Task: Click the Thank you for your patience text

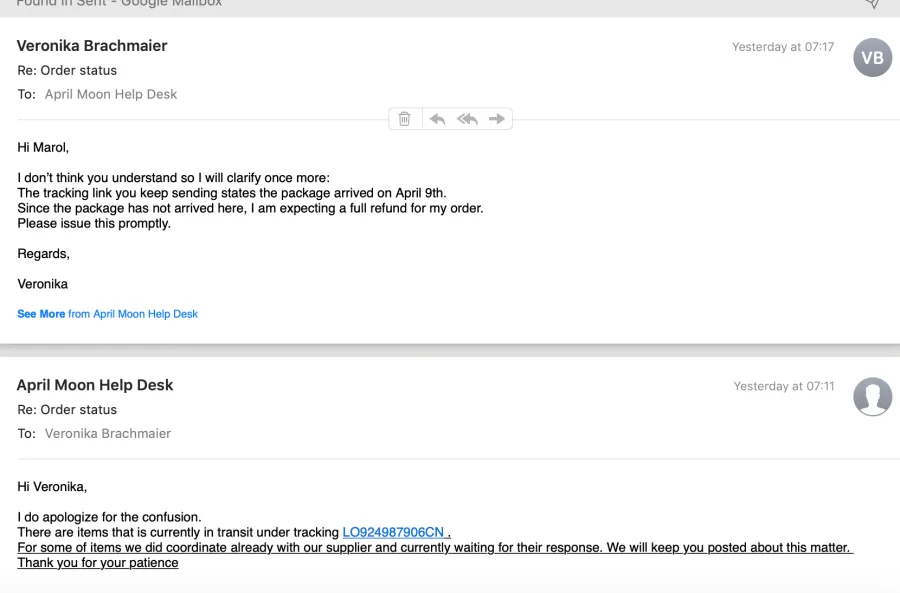Action: click(98, 563)
